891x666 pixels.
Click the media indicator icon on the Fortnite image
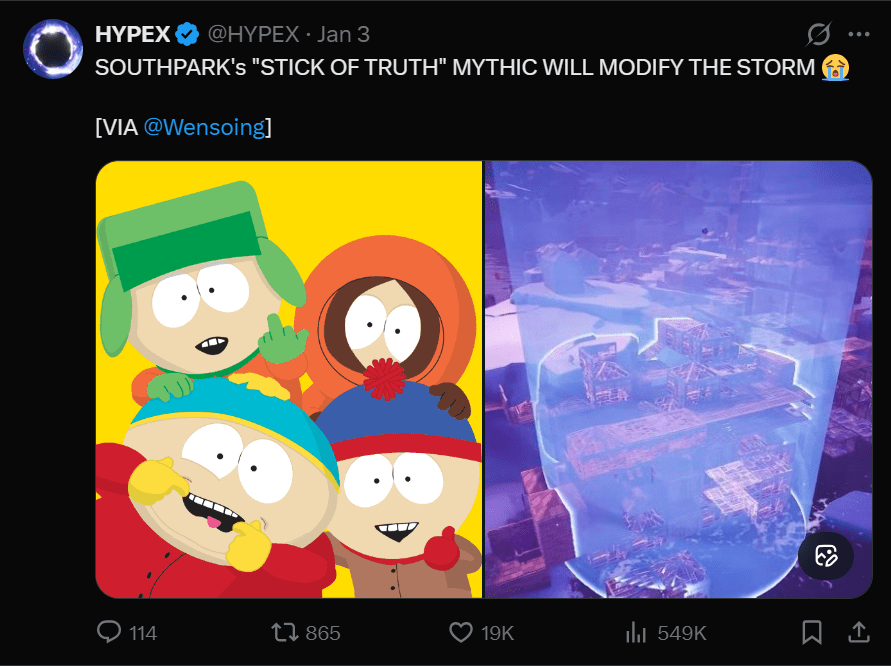(825, 556)
